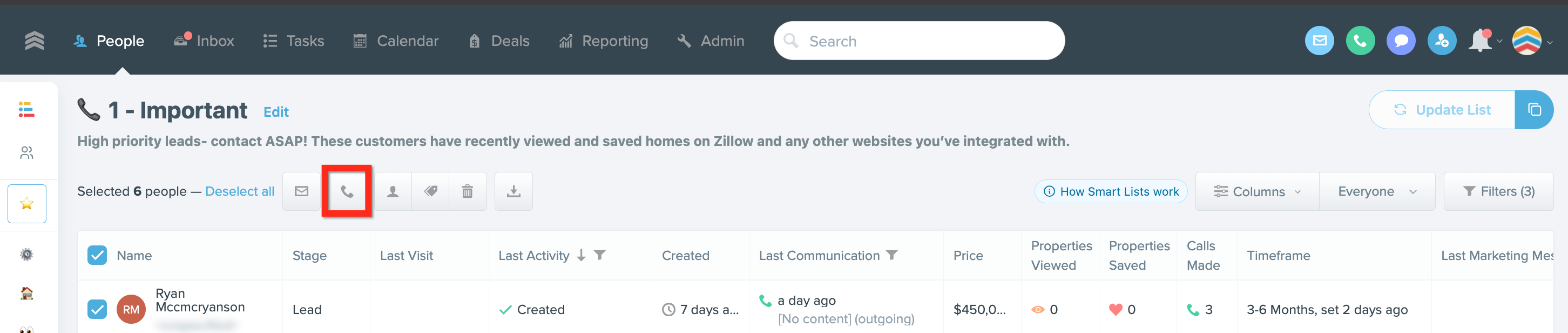Click the bulk email envelope icon
The height and width of the screenshot is (333, 1568).
pos(301,191)
